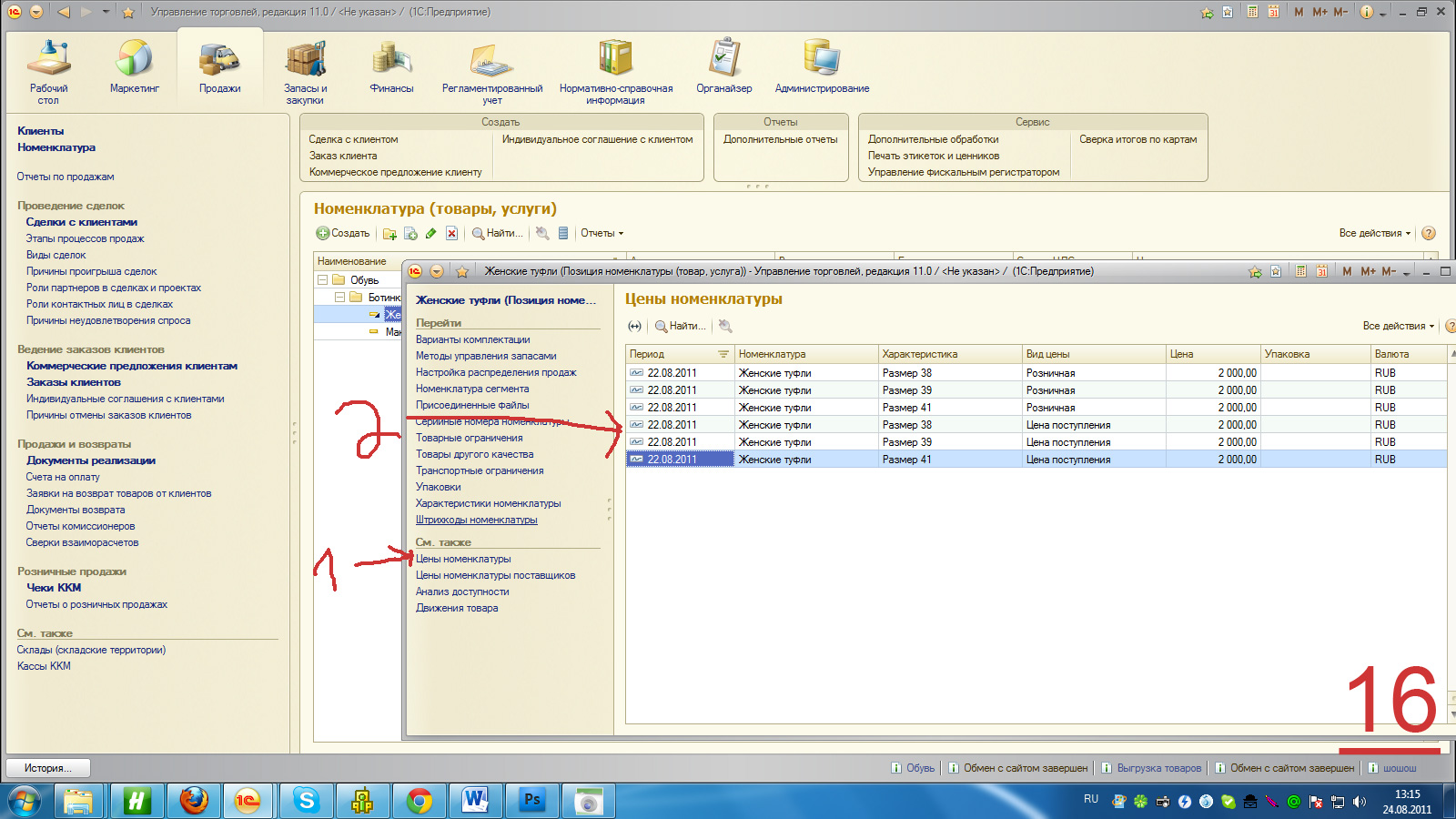Open main menu dropdown in top-left corner
Screen dimensions: 1456x819
click(x=36, y=12)
